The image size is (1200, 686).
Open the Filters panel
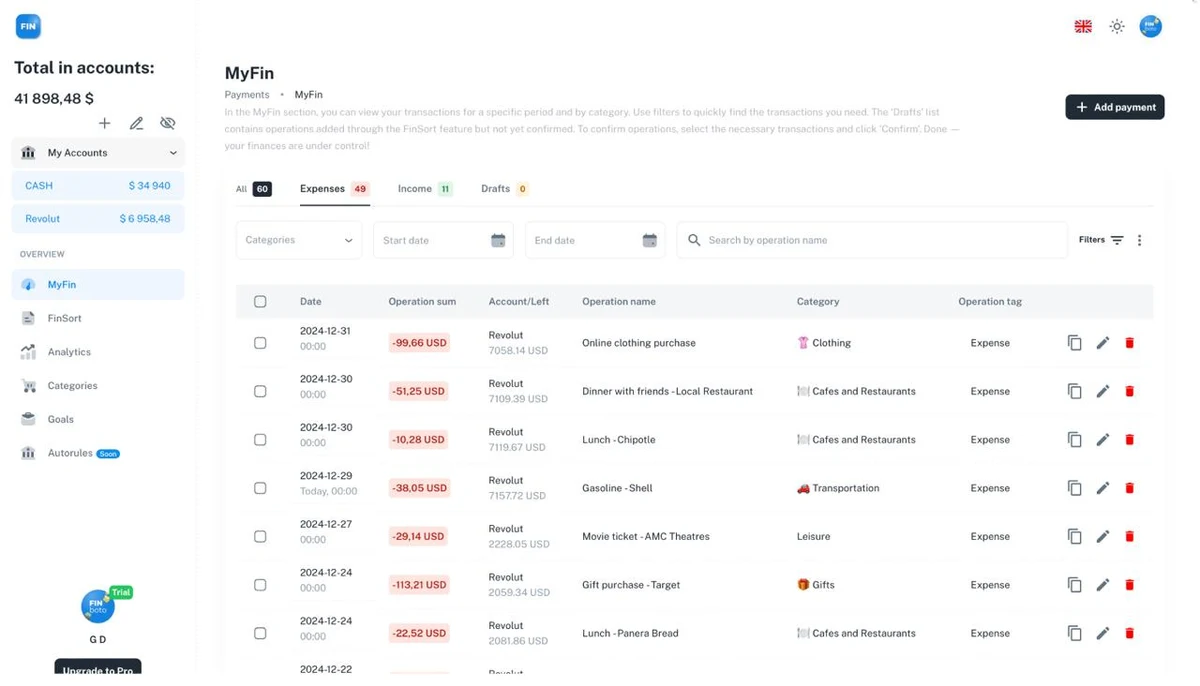(x=1101, y=240)
